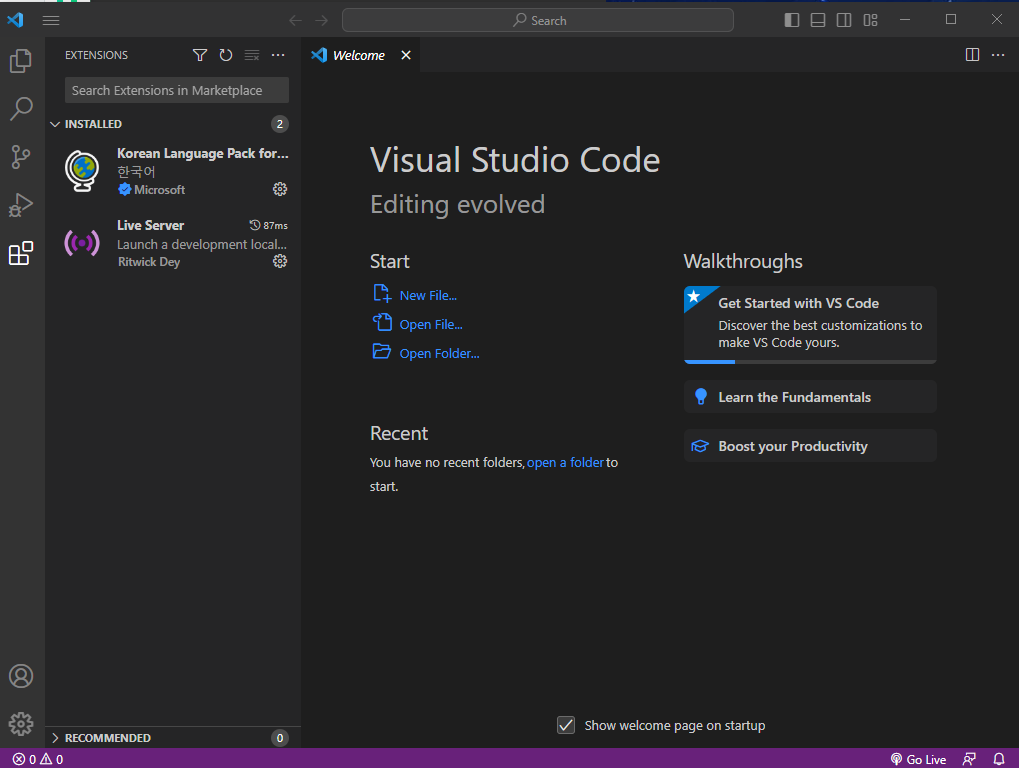Viewport: 1019px width, 768px height.
Task: Uncheck Show welcome page on startup
Action: [x=566, y=725]
